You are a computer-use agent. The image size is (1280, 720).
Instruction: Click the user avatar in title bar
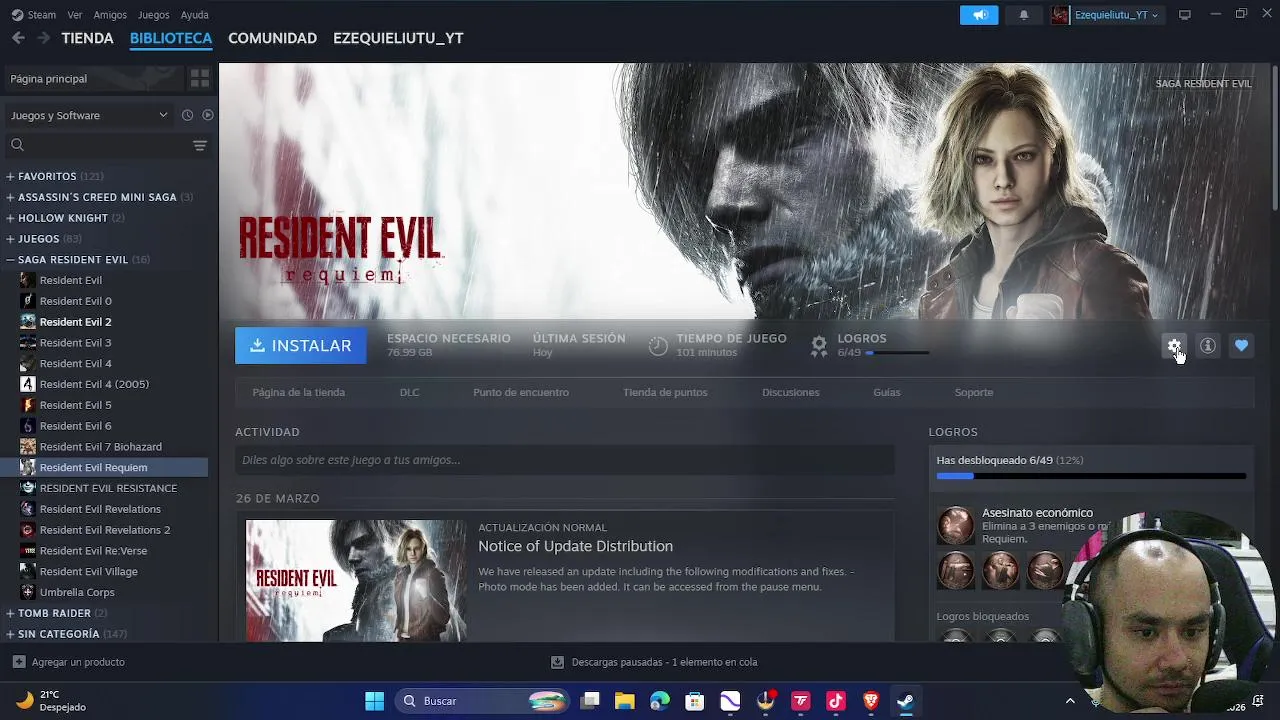tap(1060, 15)
